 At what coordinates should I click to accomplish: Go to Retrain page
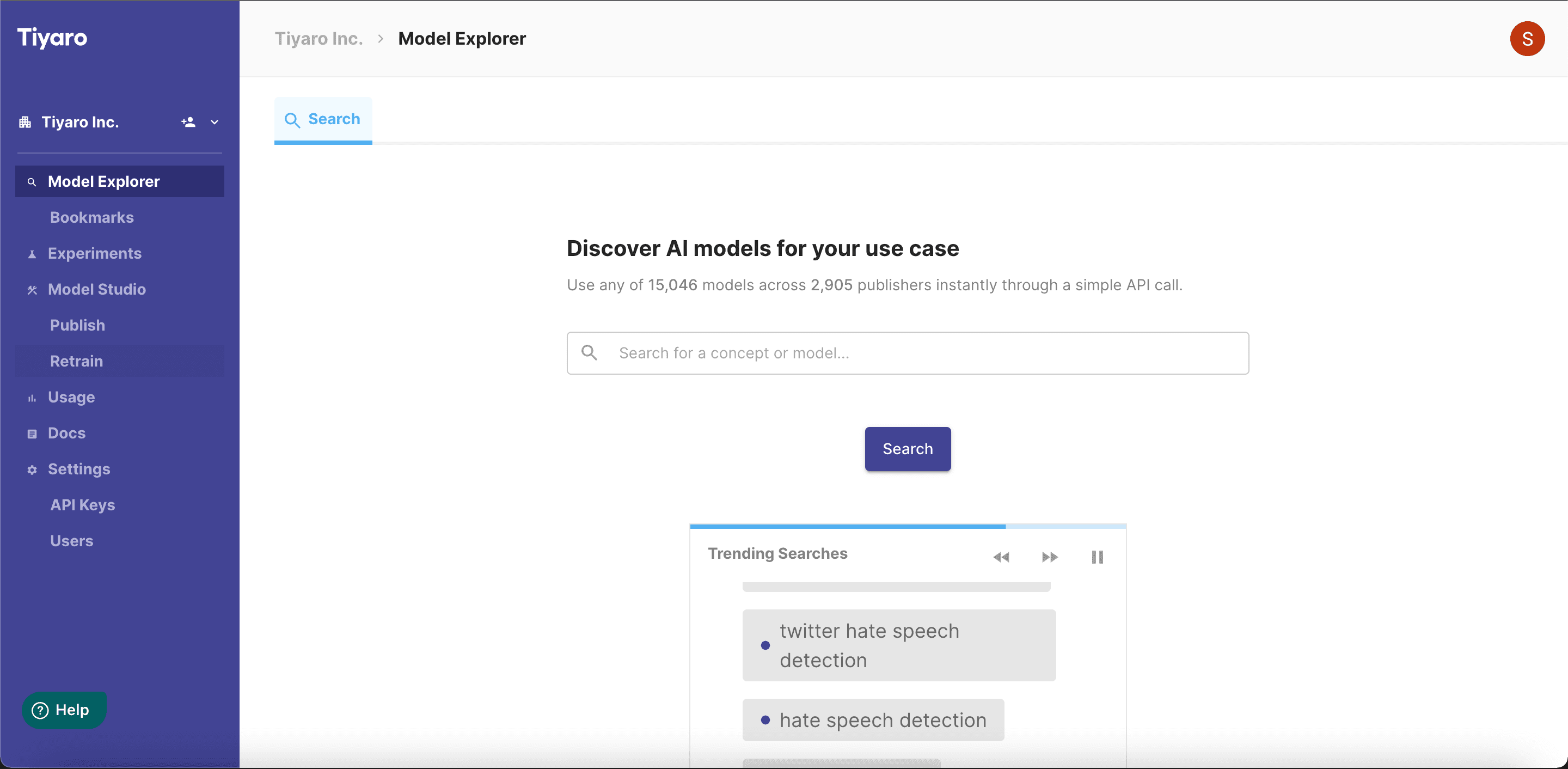click(x=120, y=361)
